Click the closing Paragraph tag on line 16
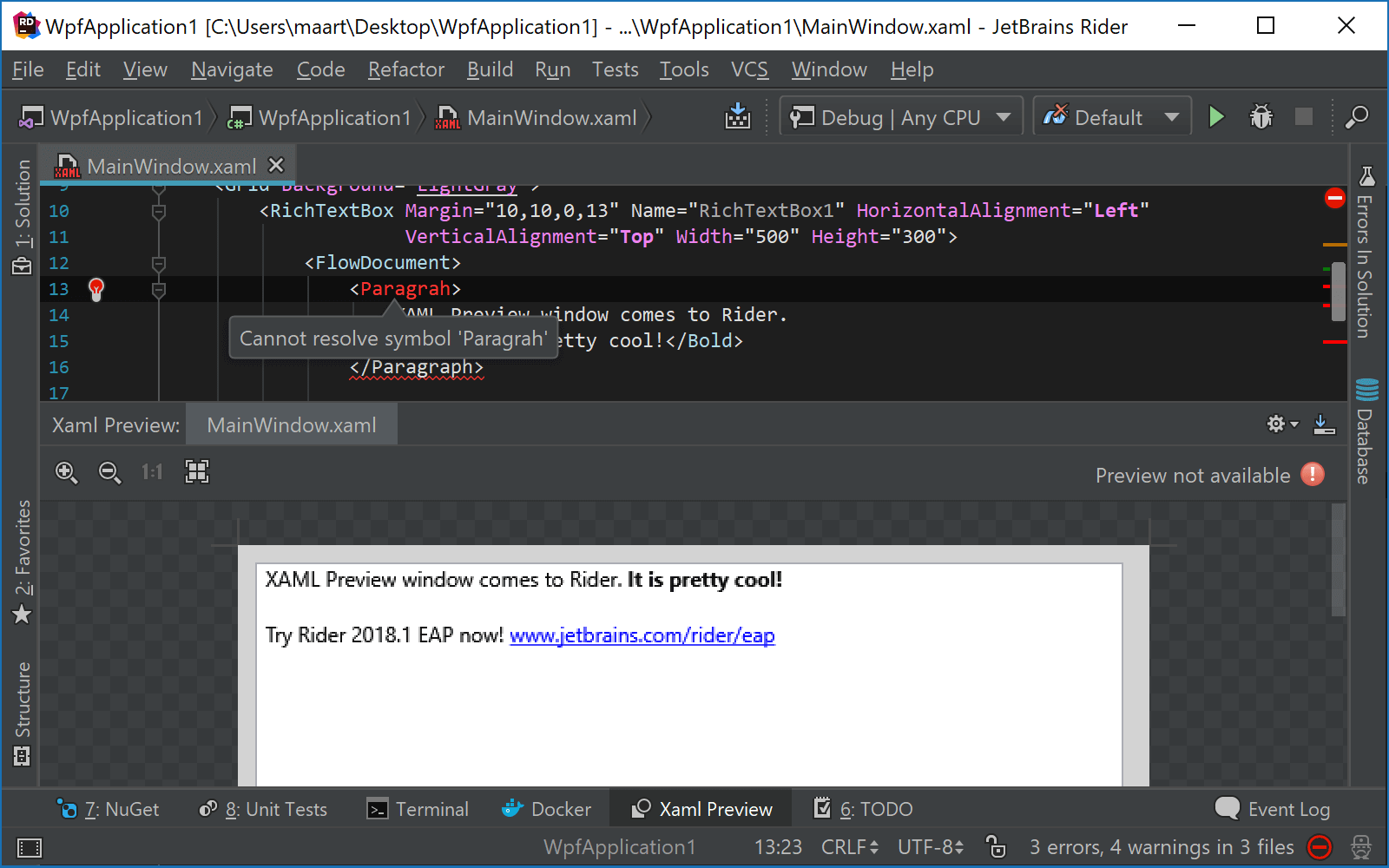Image resolution: width=1389 pixels, height=868 pixels. pos(417,367)
